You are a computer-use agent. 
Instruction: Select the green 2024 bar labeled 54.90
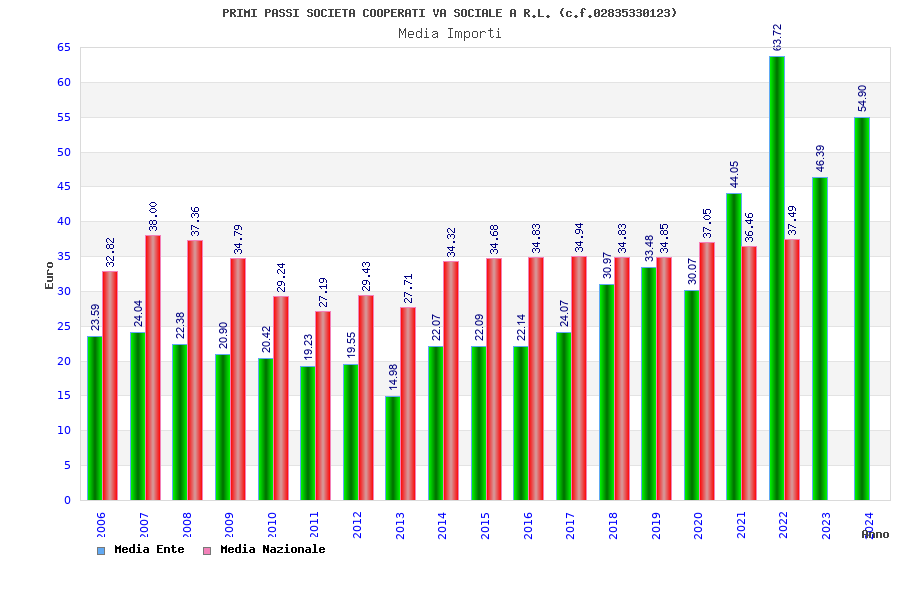(x=862, y=309)
